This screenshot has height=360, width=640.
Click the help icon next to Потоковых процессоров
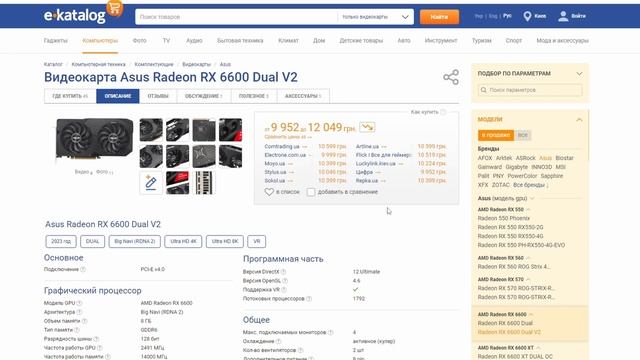coord(309,299)
